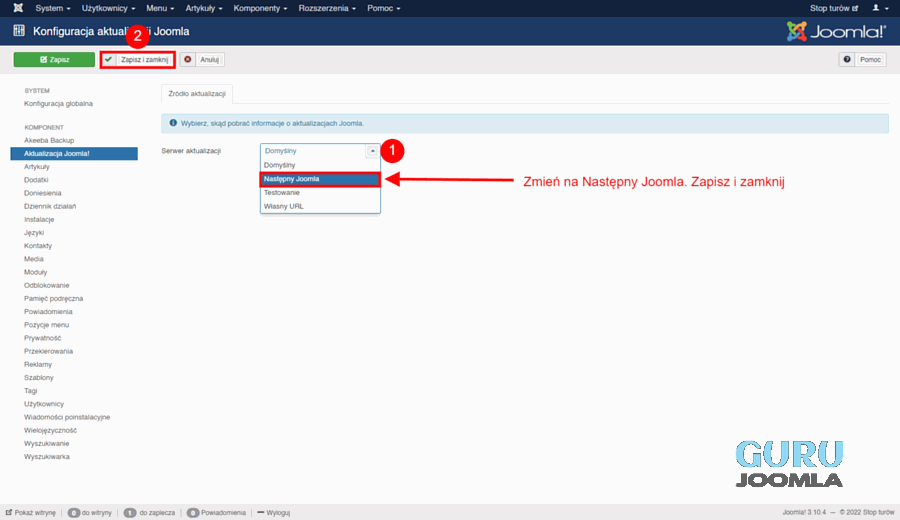
Task: Click the green Zapisz save button
Action: pos(55,59)
